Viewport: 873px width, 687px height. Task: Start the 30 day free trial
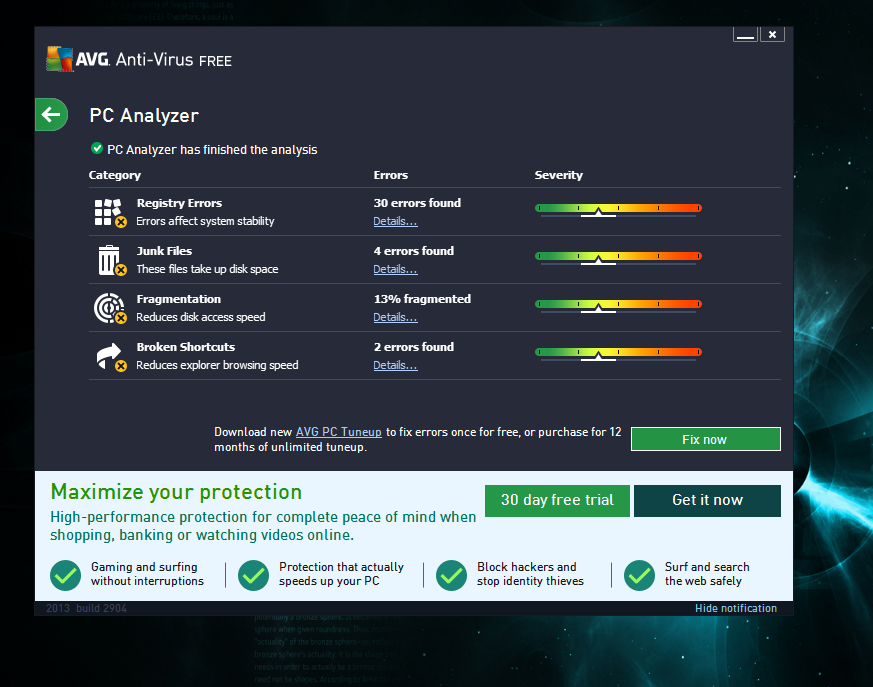(557, 500)
